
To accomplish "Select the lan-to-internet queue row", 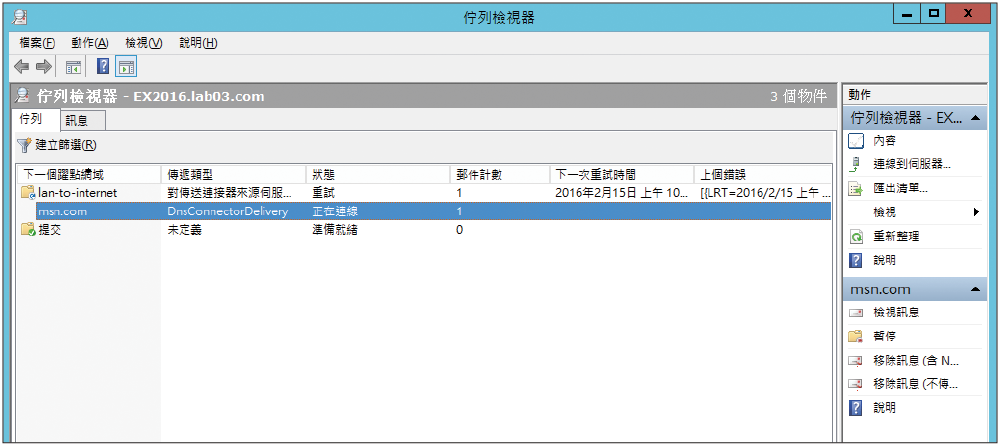I will click(426, 193).
